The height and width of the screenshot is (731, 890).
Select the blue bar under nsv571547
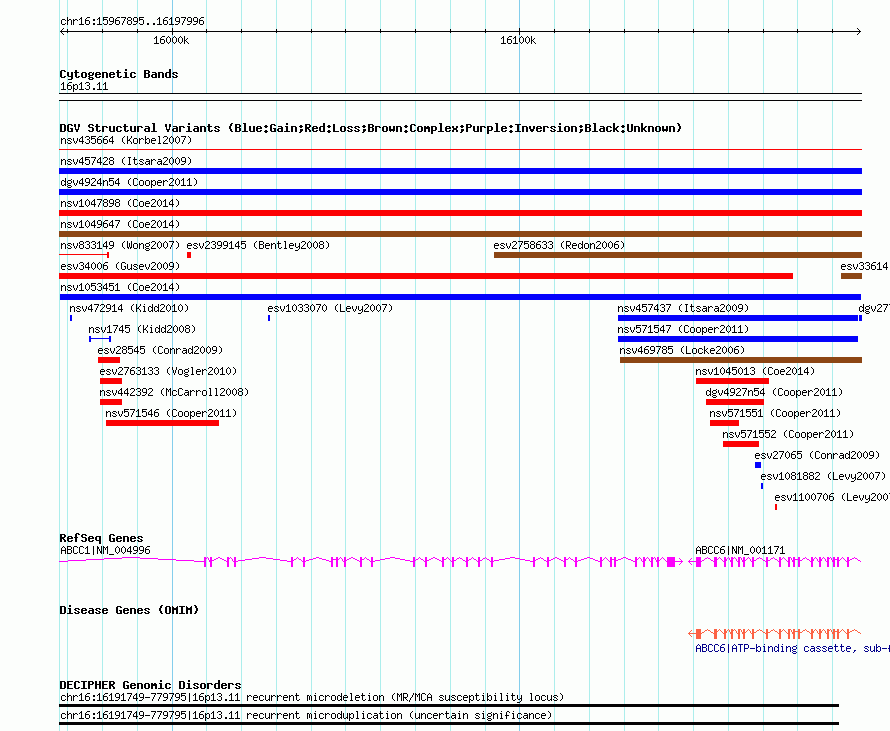click(x=738, y=339)
